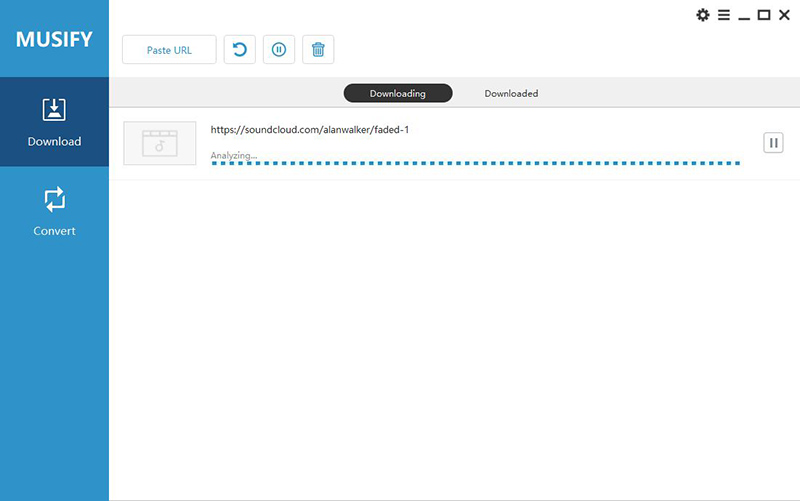Pause all downloads using the toolbar pause icon
The width and height of the screenshot is (800, 501).
(x=279, y=49)
